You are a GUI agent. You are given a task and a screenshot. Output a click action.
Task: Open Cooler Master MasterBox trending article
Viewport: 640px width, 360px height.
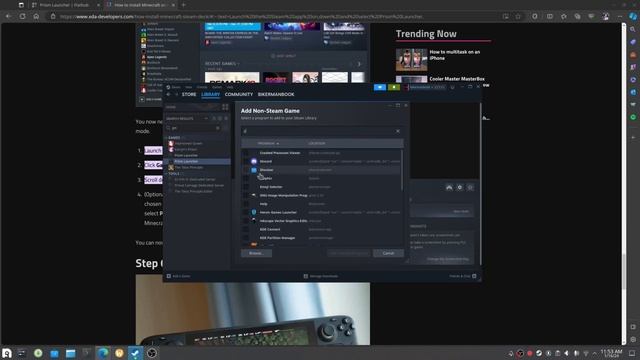[457, 79]
